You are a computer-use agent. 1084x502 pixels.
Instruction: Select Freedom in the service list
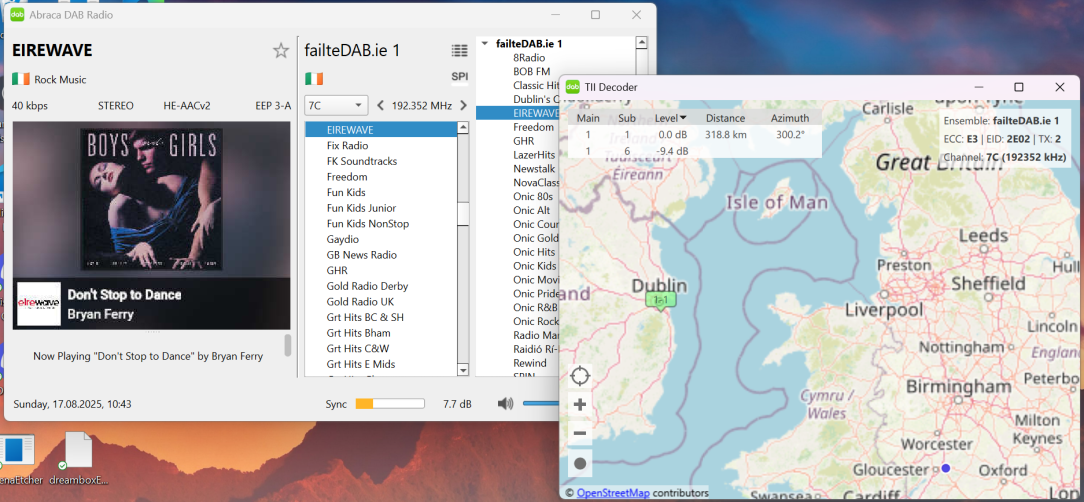pyautogui.click(x=381, y=176)
